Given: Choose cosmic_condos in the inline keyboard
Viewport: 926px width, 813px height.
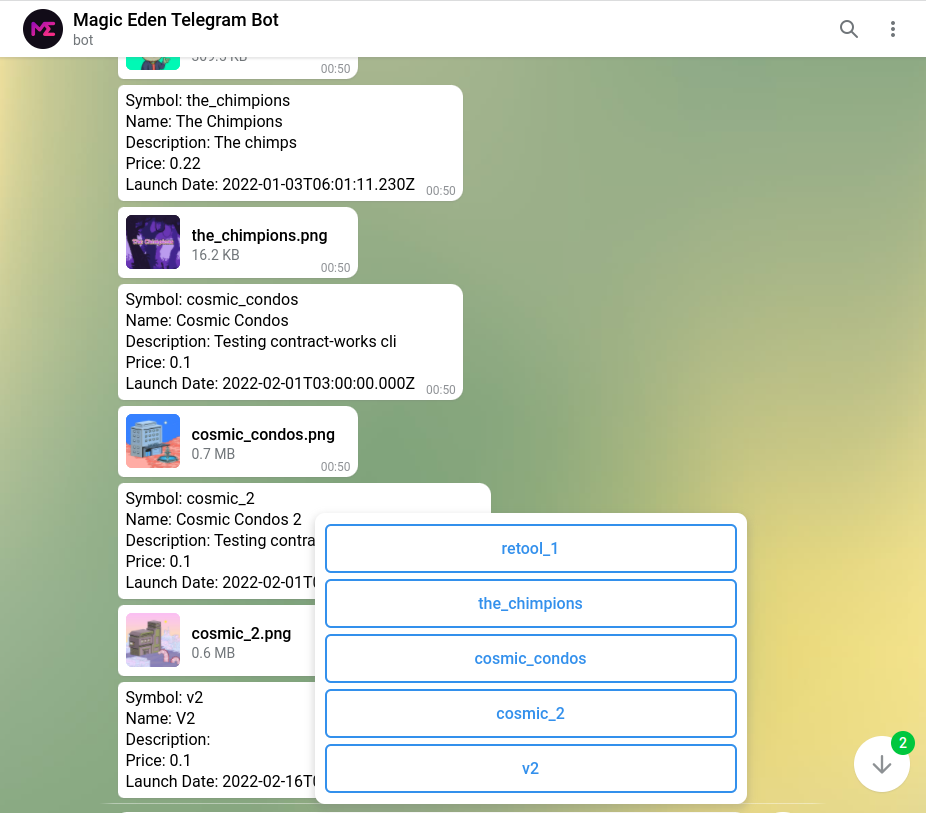Looking at the screenshot, I should point(530,658).
